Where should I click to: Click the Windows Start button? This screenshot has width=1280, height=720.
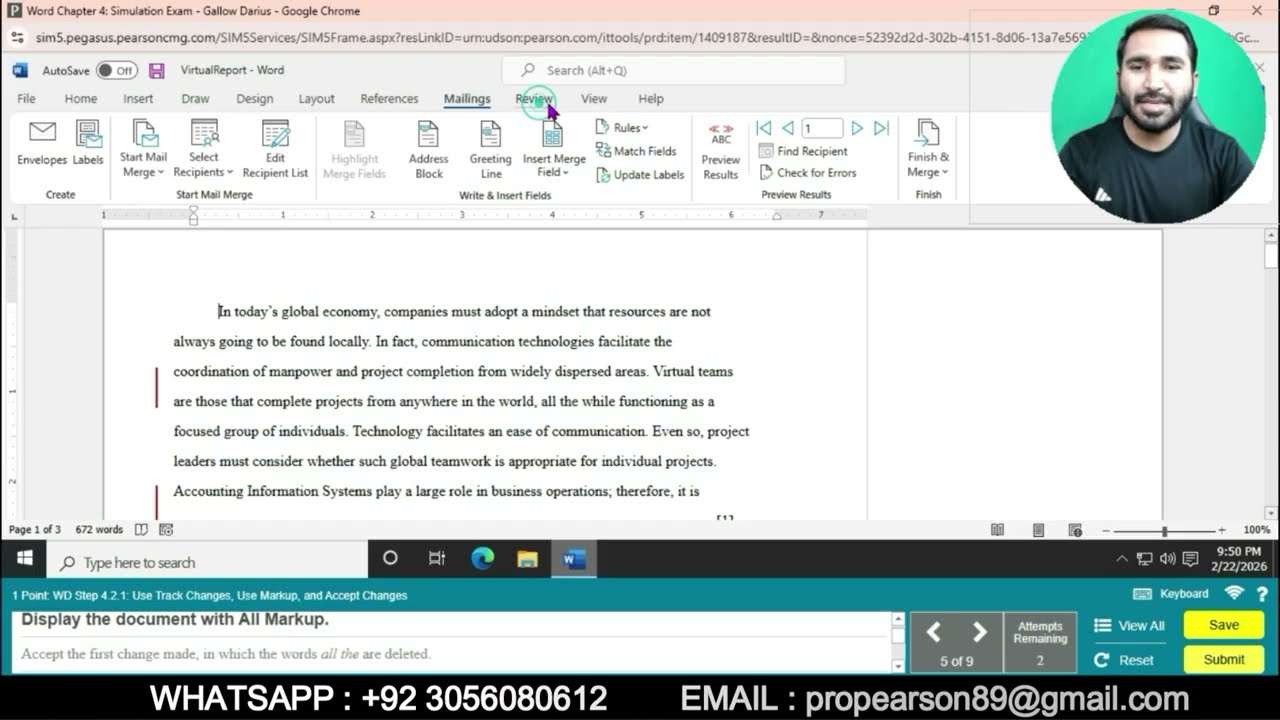pos(25,559)
